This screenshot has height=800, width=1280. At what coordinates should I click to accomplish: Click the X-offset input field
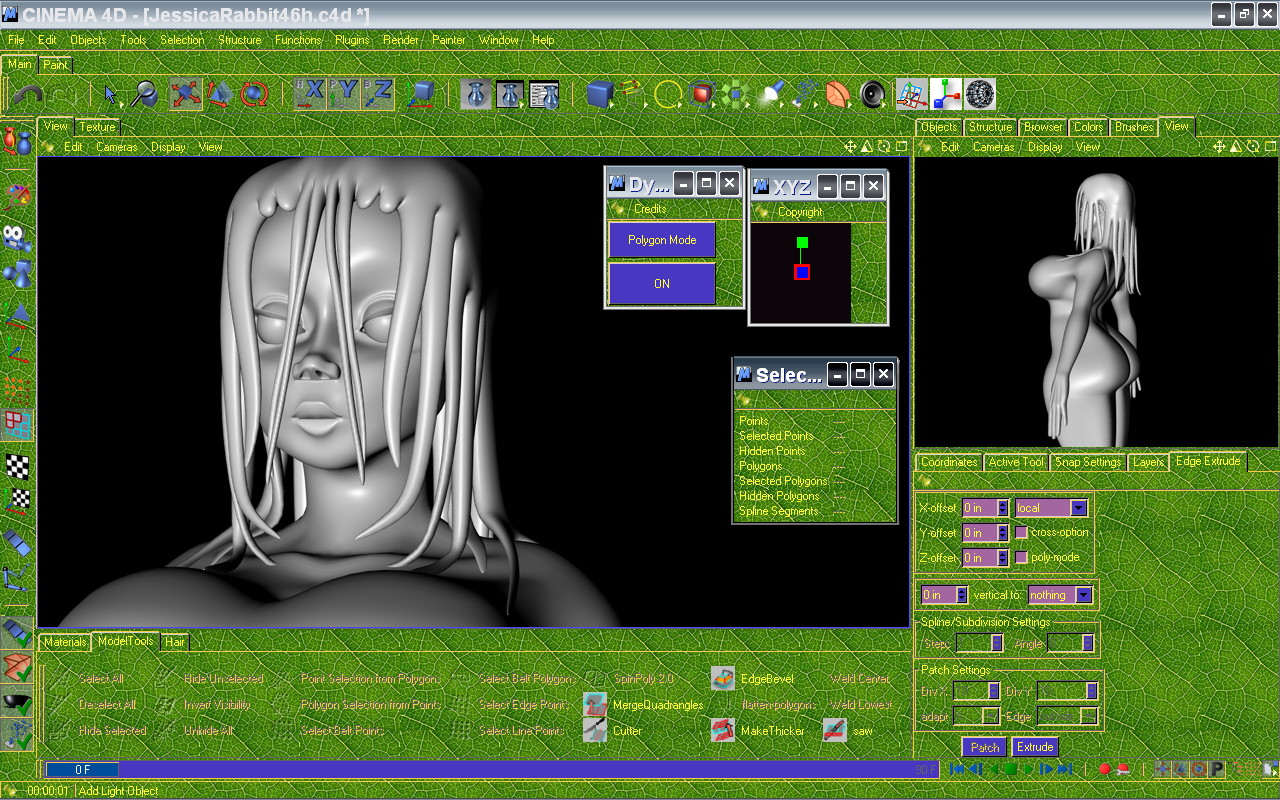pos(979,508)
